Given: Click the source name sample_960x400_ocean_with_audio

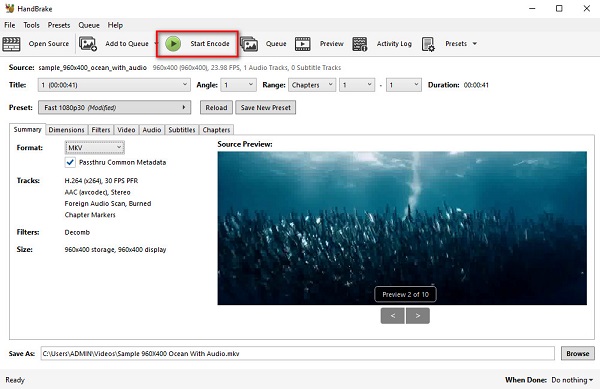Looking at the screenshot, I should click(x=93, y=68).
